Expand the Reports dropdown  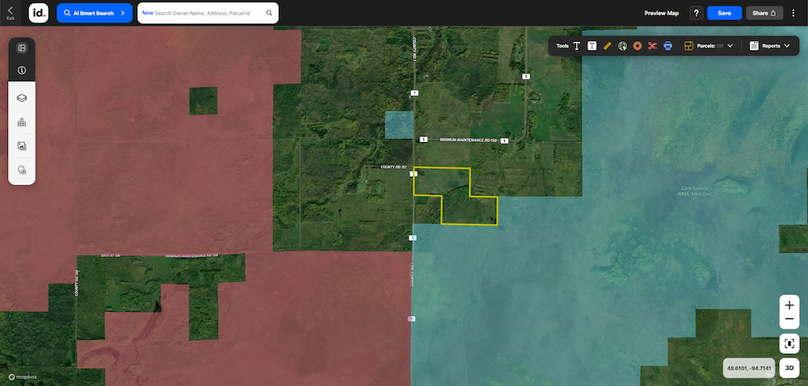[786, 46]
